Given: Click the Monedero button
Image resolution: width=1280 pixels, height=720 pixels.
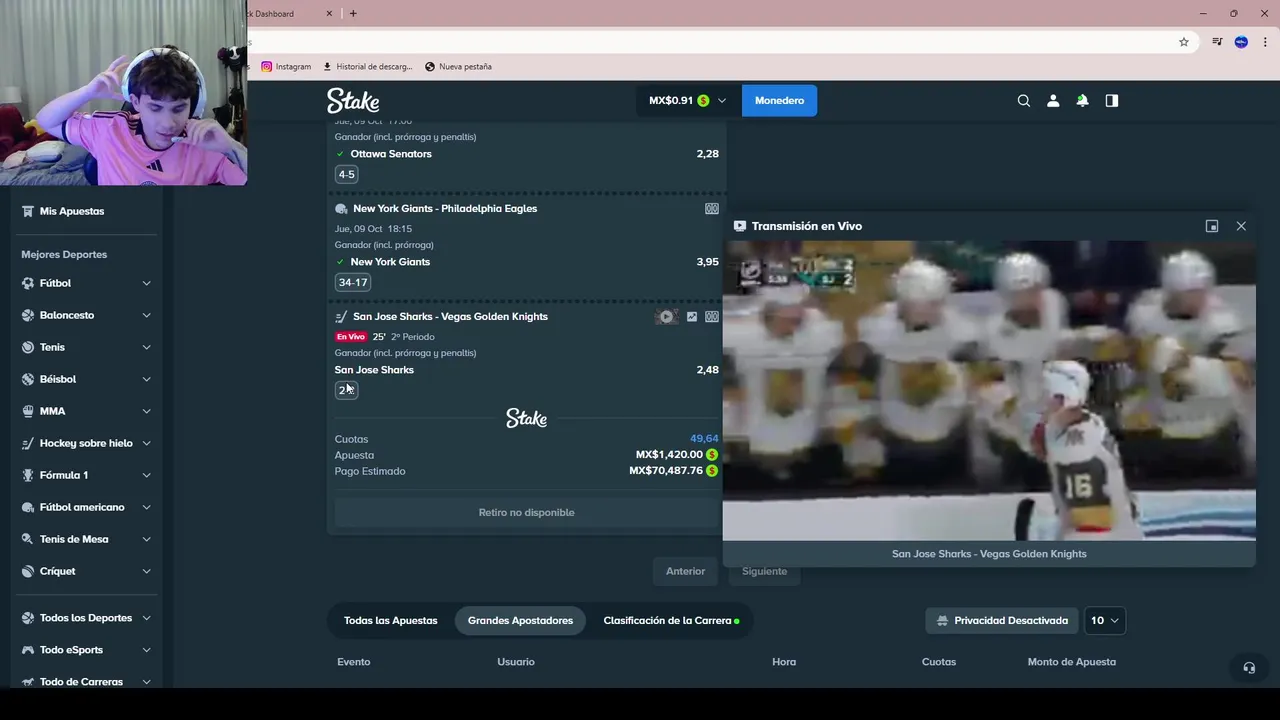Looking at the screenshot, I should [779, 100].
